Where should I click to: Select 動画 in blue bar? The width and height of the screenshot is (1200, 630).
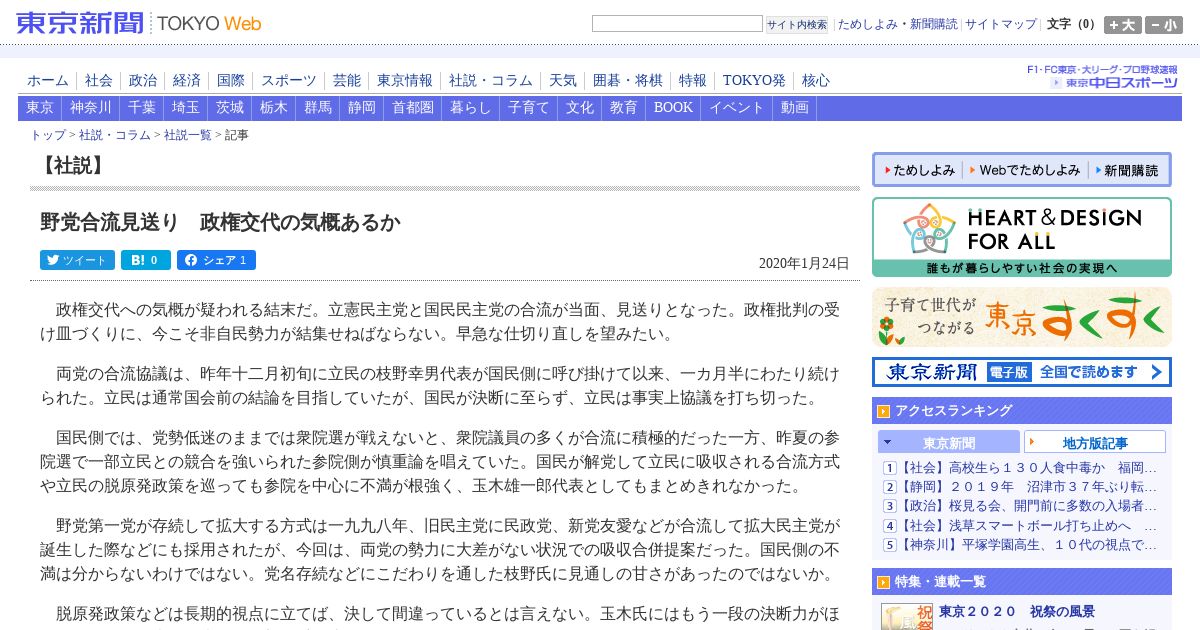click(795, 108)
